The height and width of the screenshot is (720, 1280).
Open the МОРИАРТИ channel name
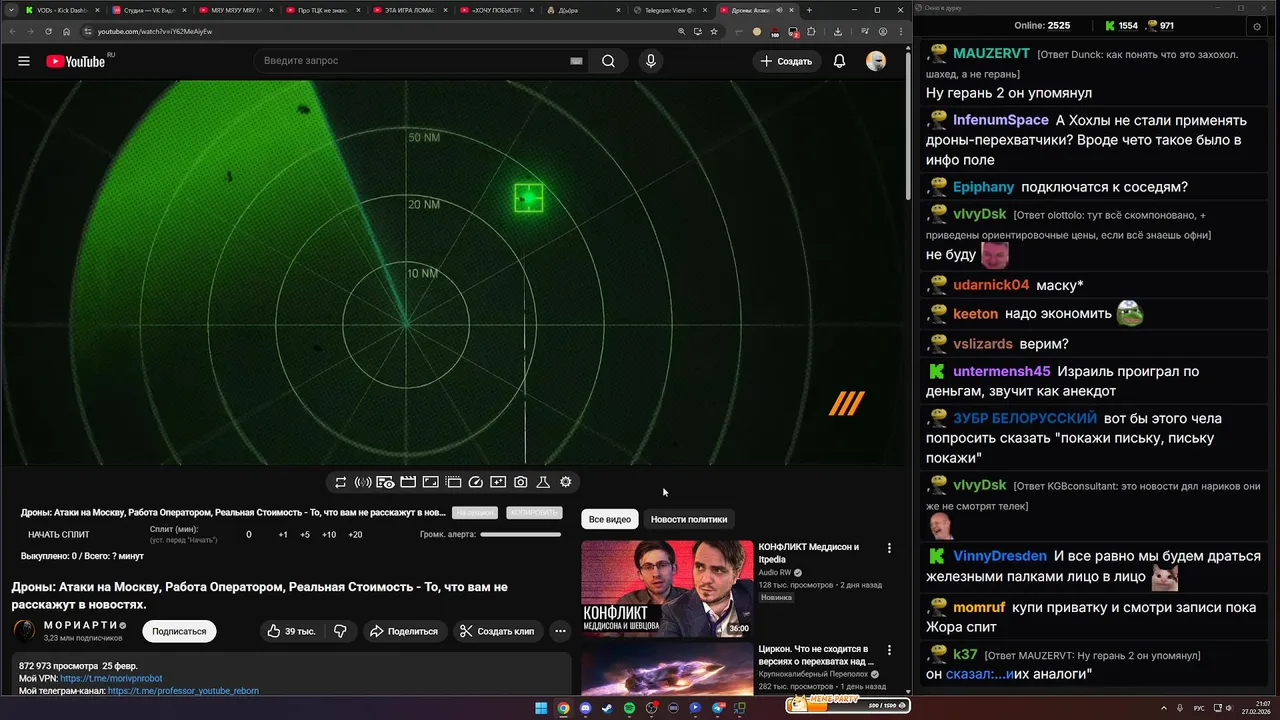pos(82,625)
